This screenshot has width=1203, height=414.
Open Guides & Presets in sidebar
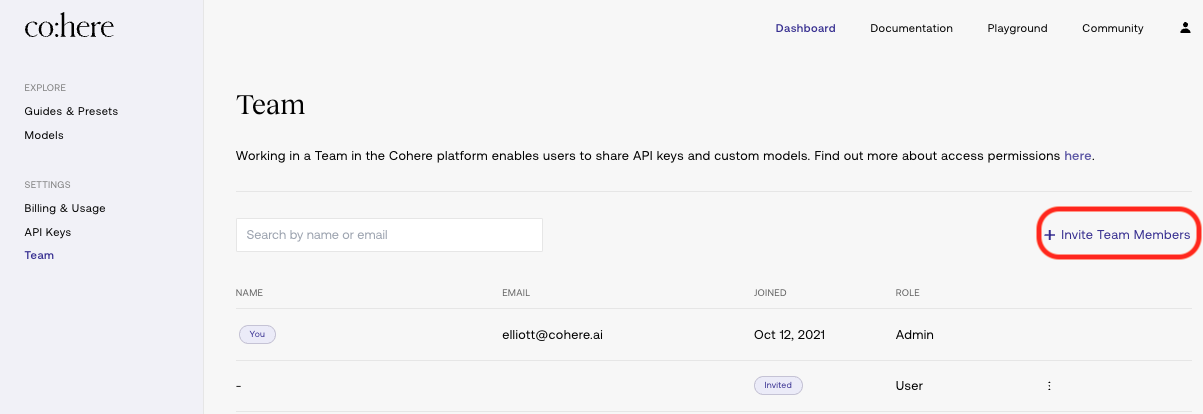tap(71, 111)
